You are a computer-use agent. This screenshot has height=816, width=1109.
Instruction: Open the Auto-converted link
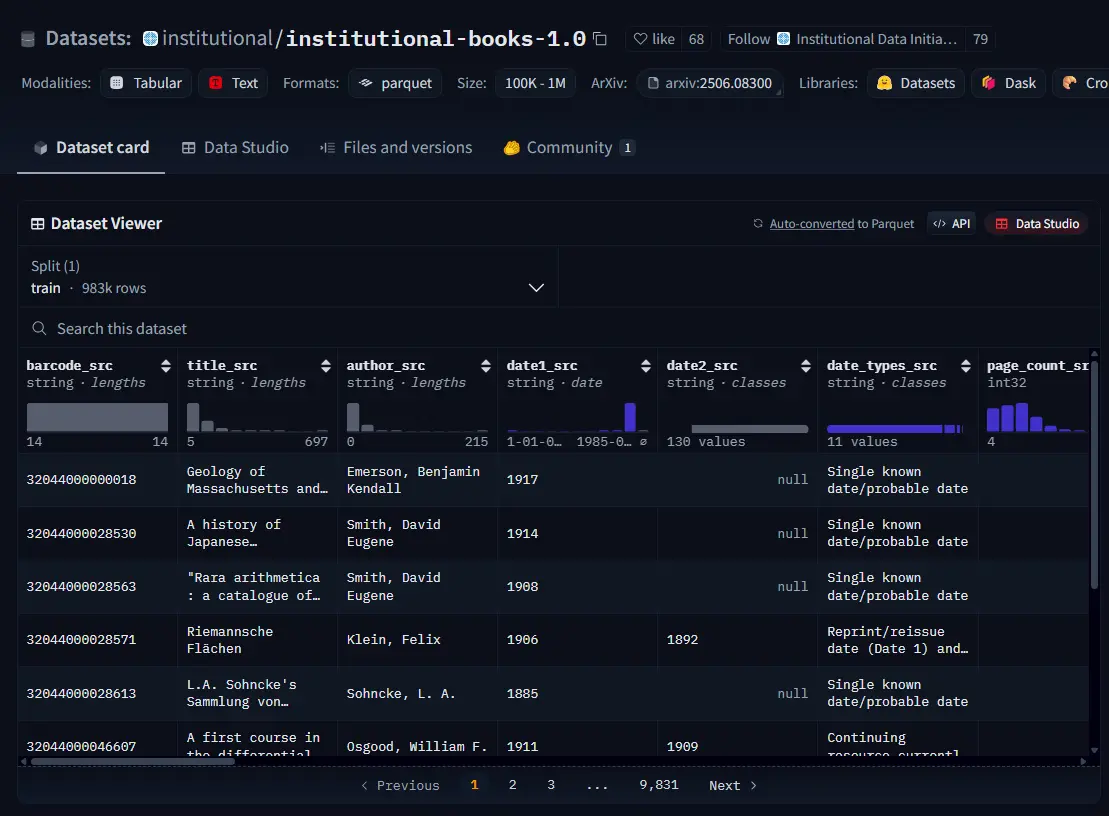pyautogui.click(x=811, y=224)
